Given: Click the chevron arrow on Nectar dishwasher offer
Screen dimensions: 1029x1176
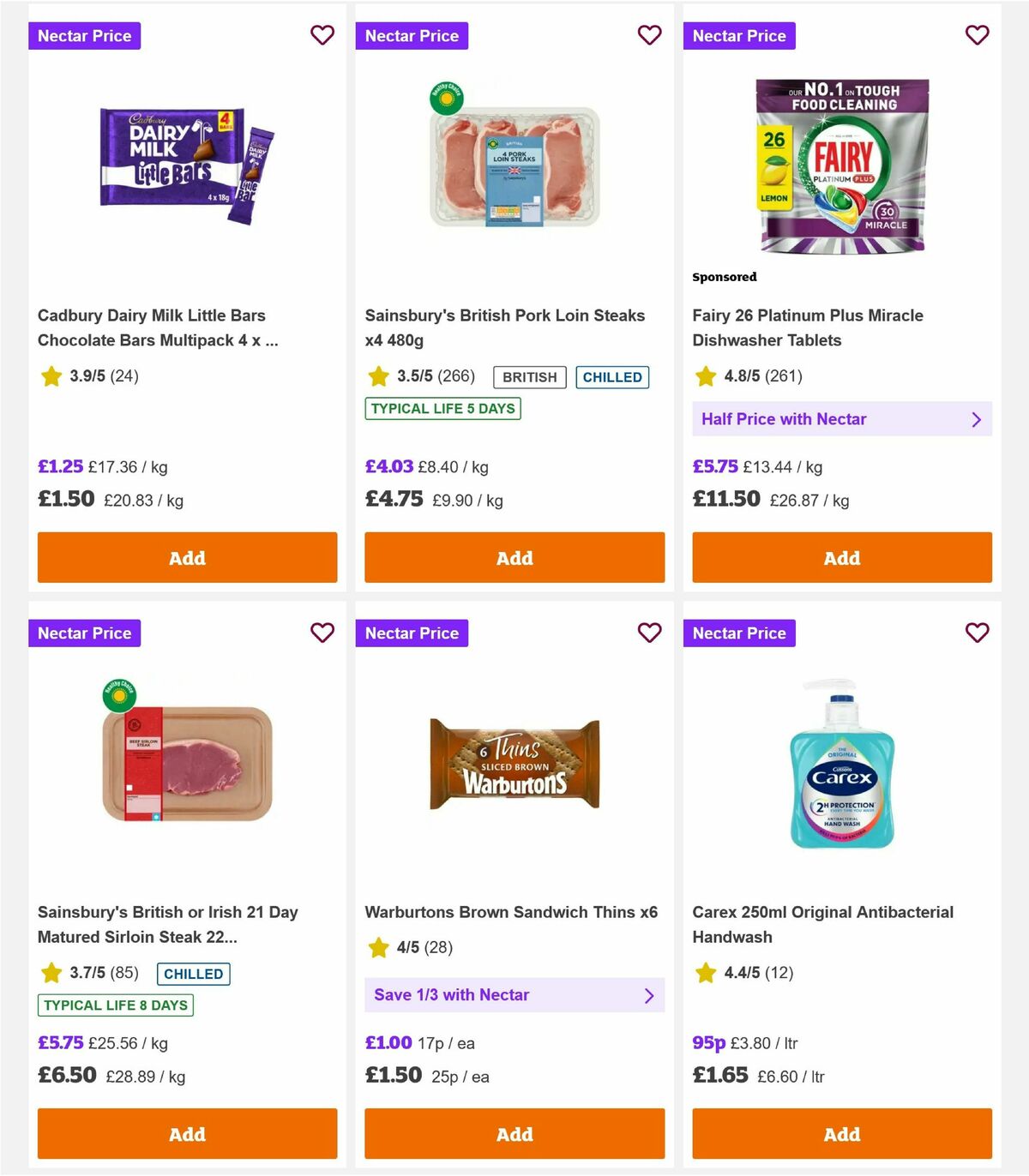Looking at the screenshot, I should point(977,419).
